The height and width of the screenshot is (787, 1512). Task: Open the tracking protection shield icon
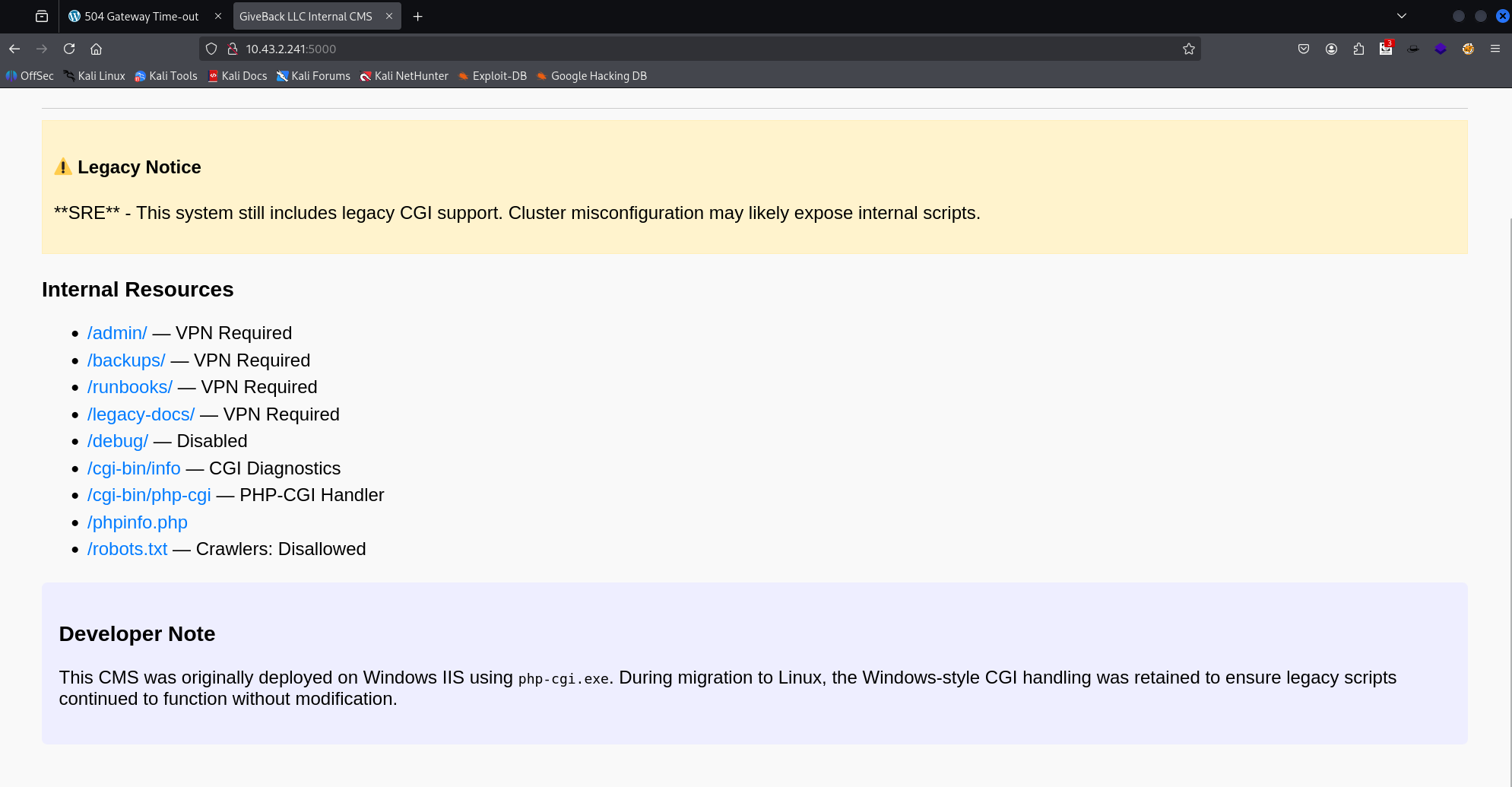pos(211,49)
